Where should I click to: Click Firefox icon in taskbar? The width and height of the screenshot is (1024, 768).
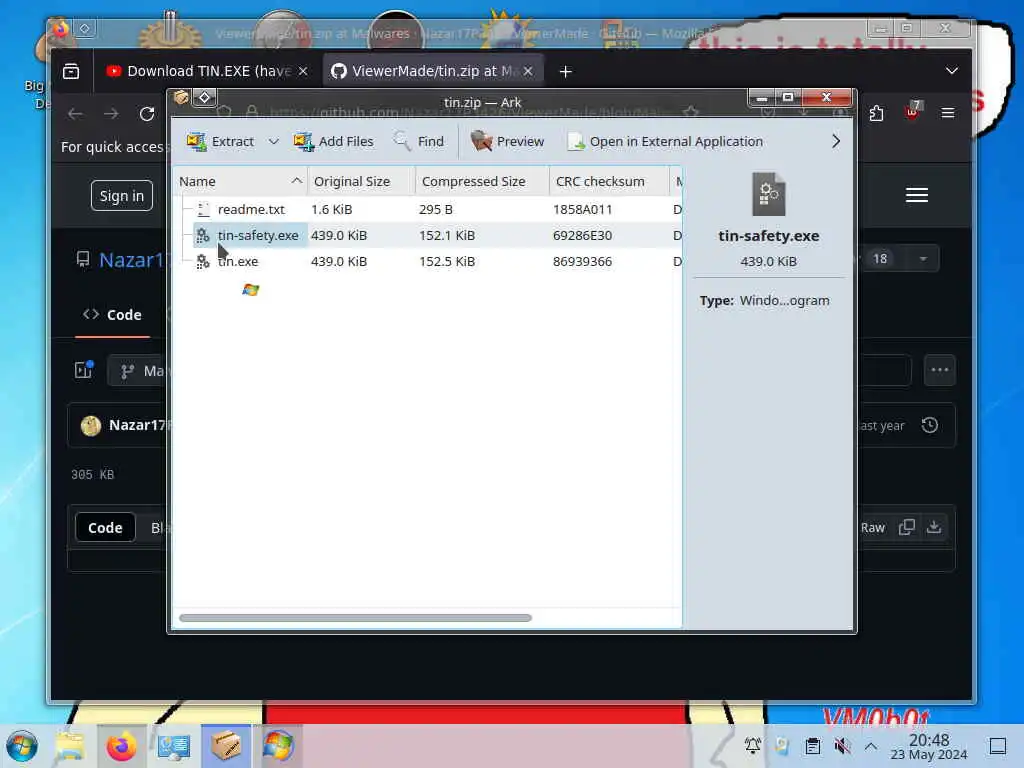121,746
